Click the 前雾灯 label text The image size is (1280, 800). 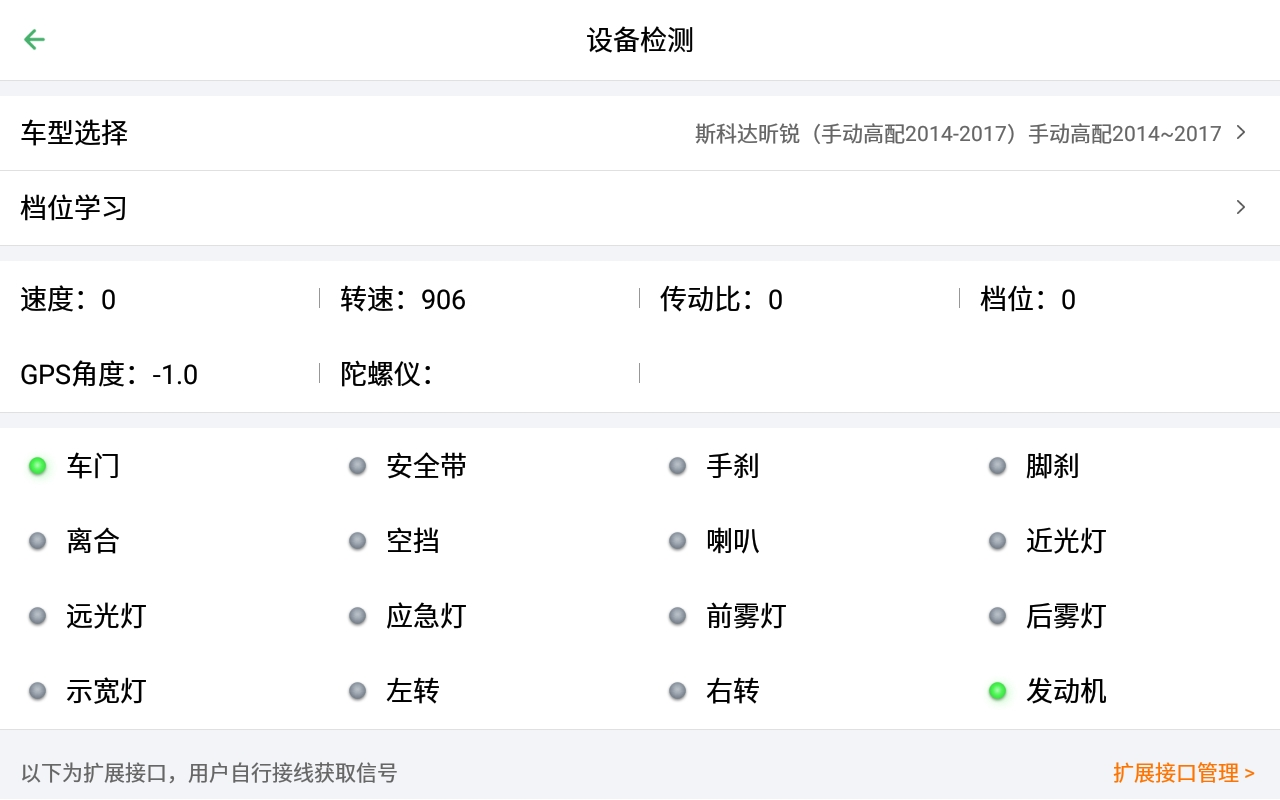point(746,616)
